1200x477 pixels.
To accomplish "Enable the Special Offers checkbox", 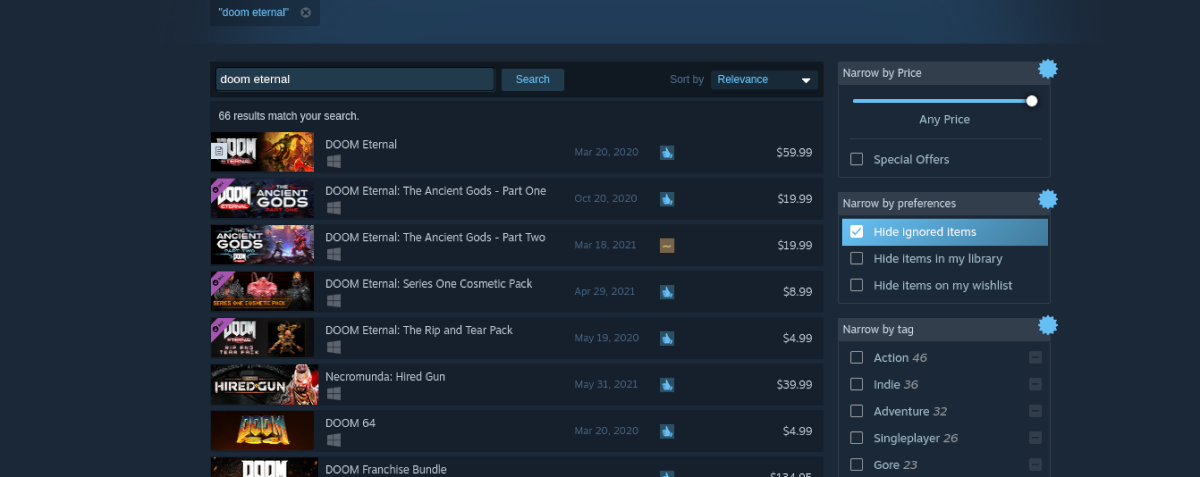I will pos(856,159).
